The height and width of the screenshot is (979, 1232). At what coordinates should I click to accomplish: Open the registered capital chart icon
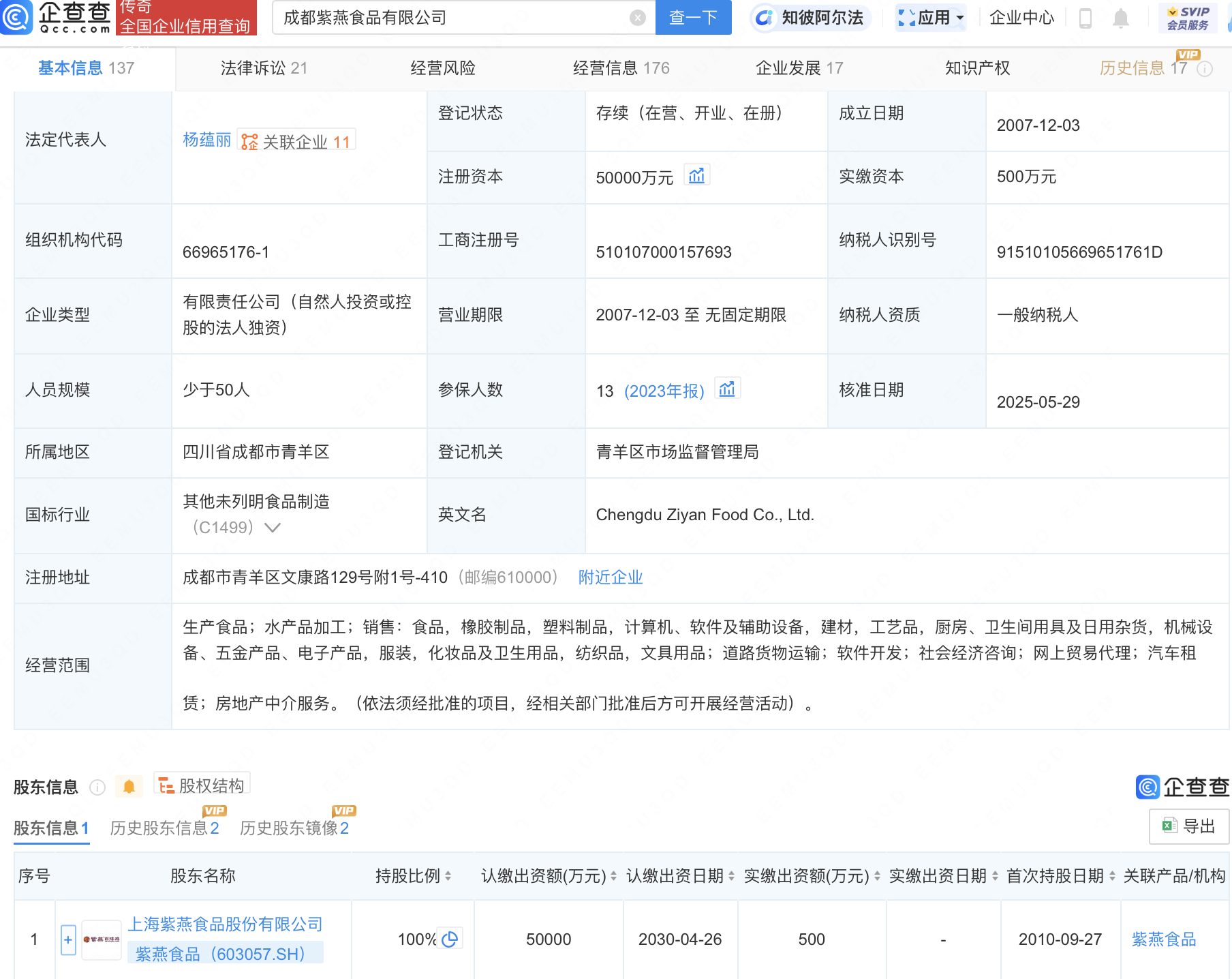tap(696, 176)
